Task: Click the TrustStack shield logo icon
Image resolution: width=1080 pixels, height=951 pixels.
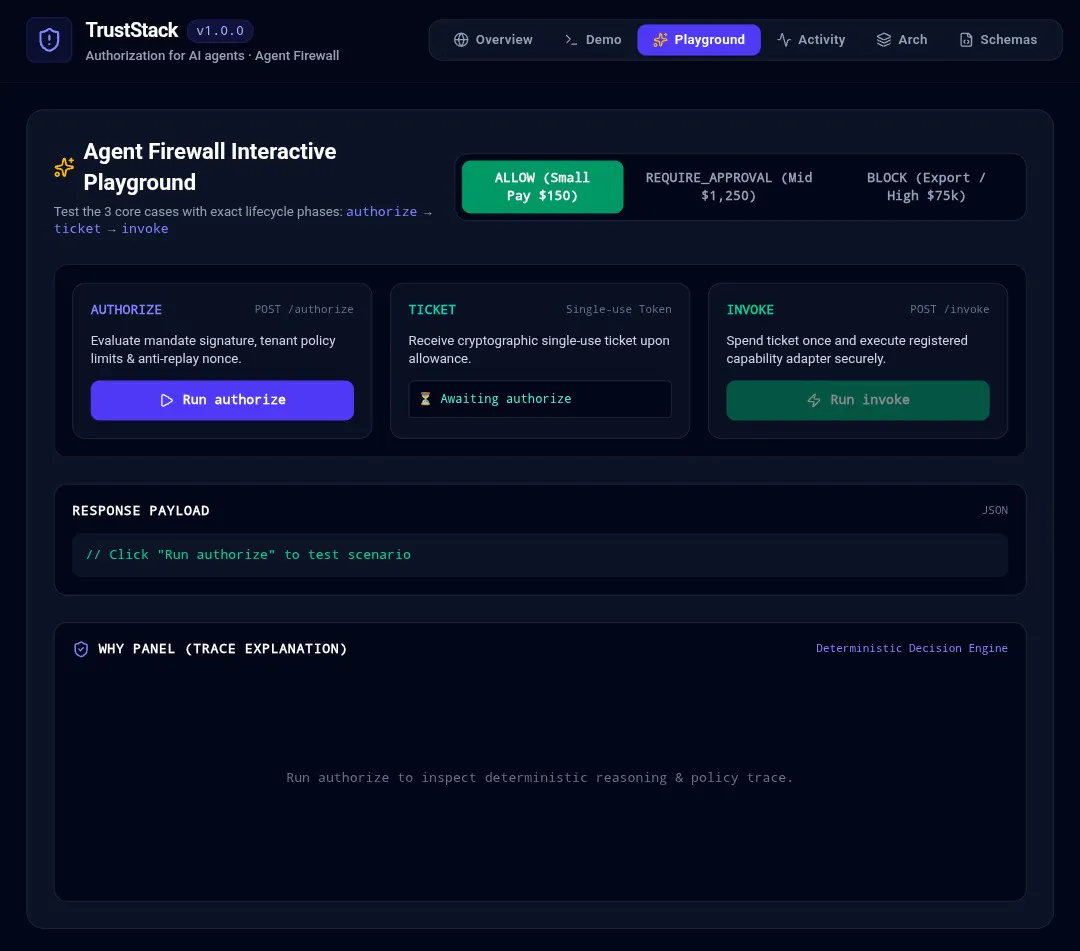Action: pos(49,40)
